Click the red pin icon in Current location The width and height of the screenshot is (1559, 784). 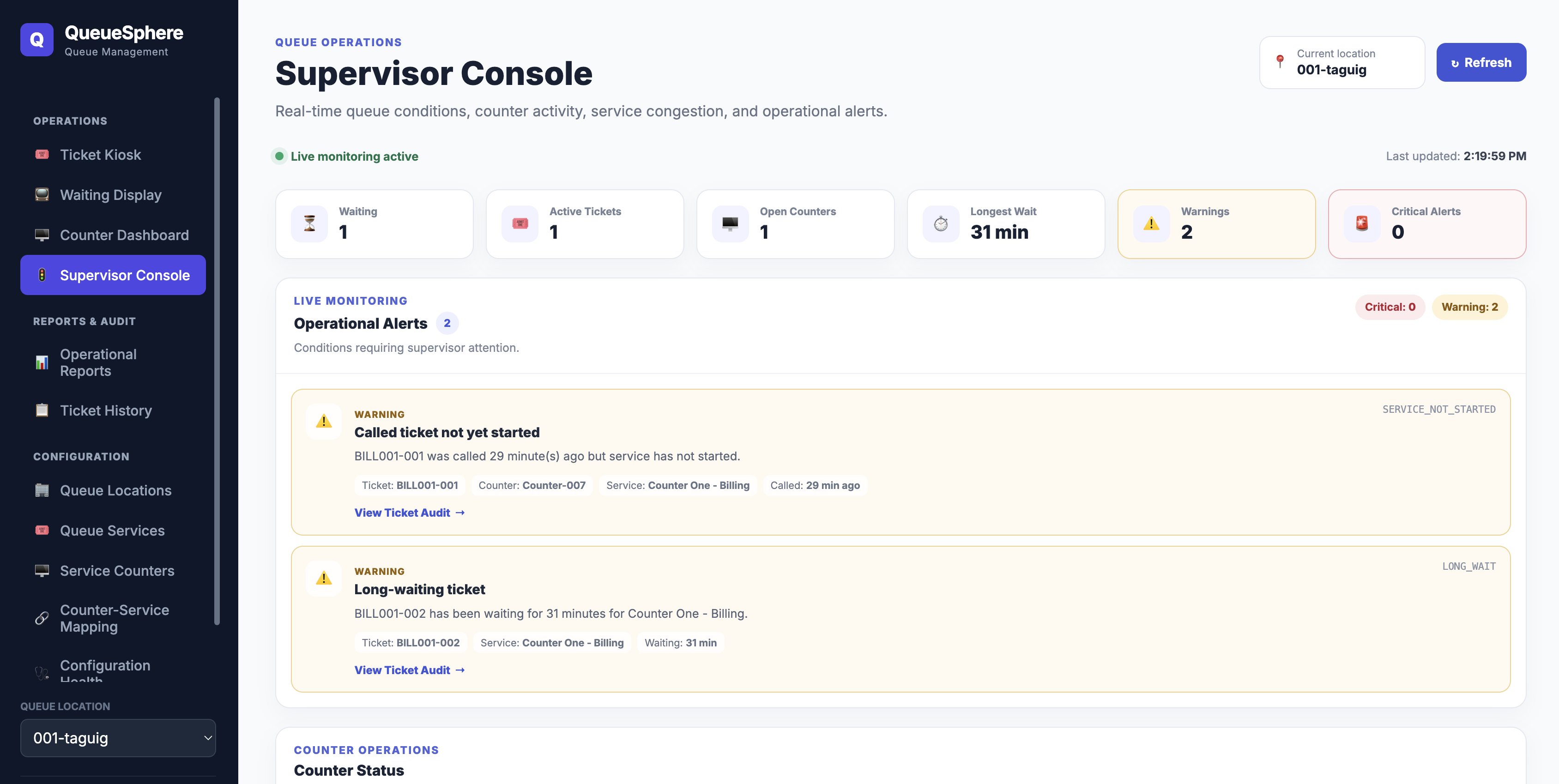(x=1280, y=62)
